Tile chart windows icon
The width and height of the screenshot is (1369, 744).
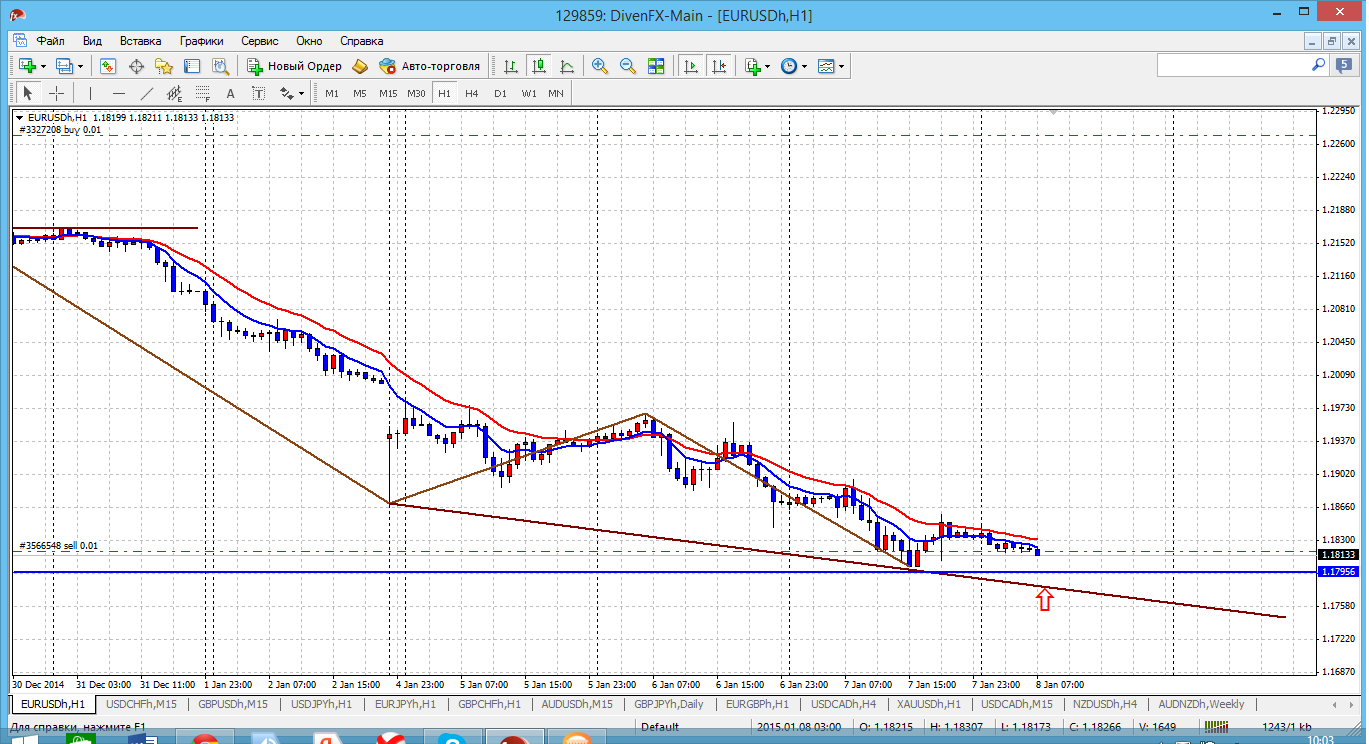point(656,66)
